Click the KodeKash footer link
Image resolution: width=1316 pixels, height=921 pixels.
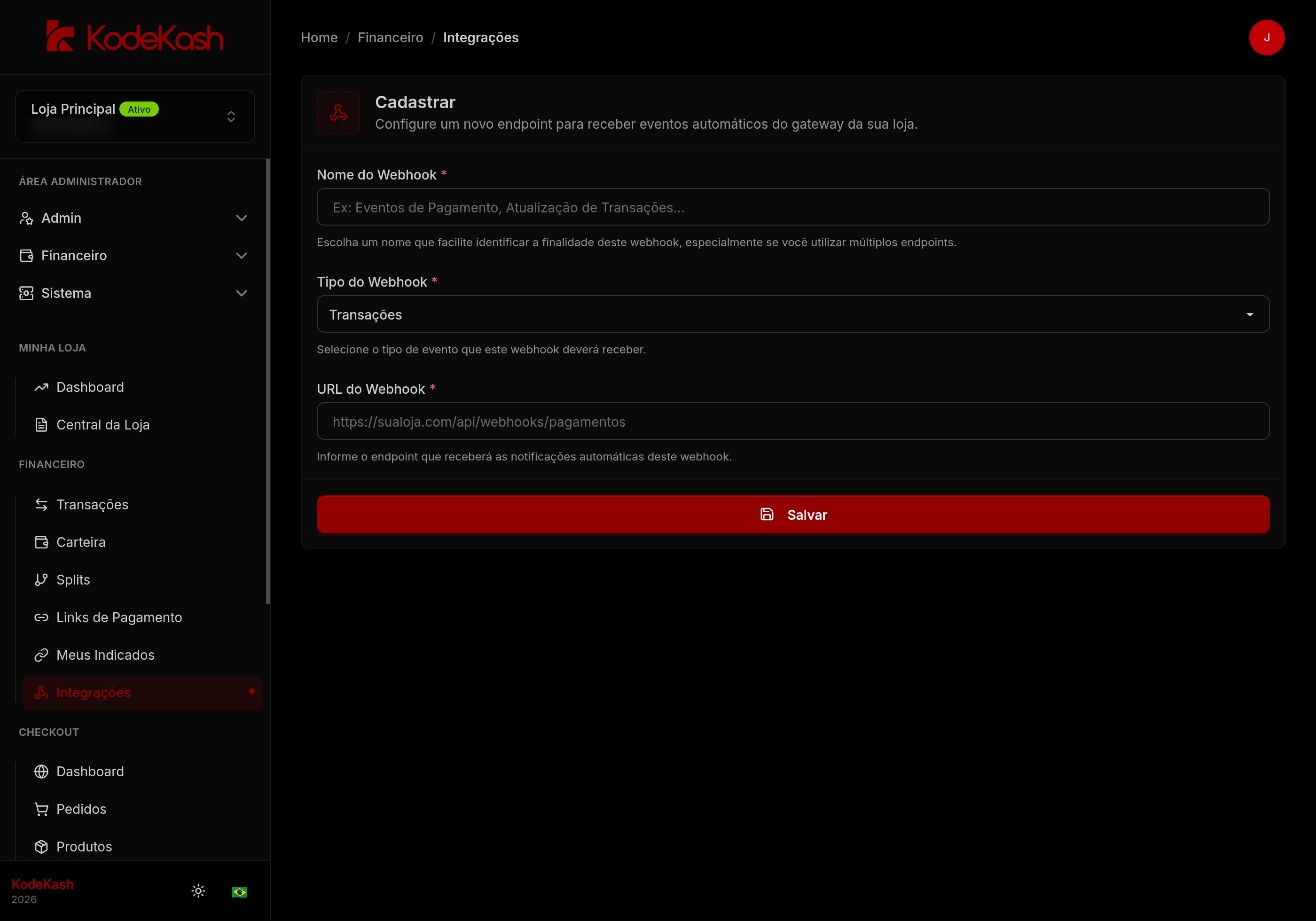tap(42, 884)
